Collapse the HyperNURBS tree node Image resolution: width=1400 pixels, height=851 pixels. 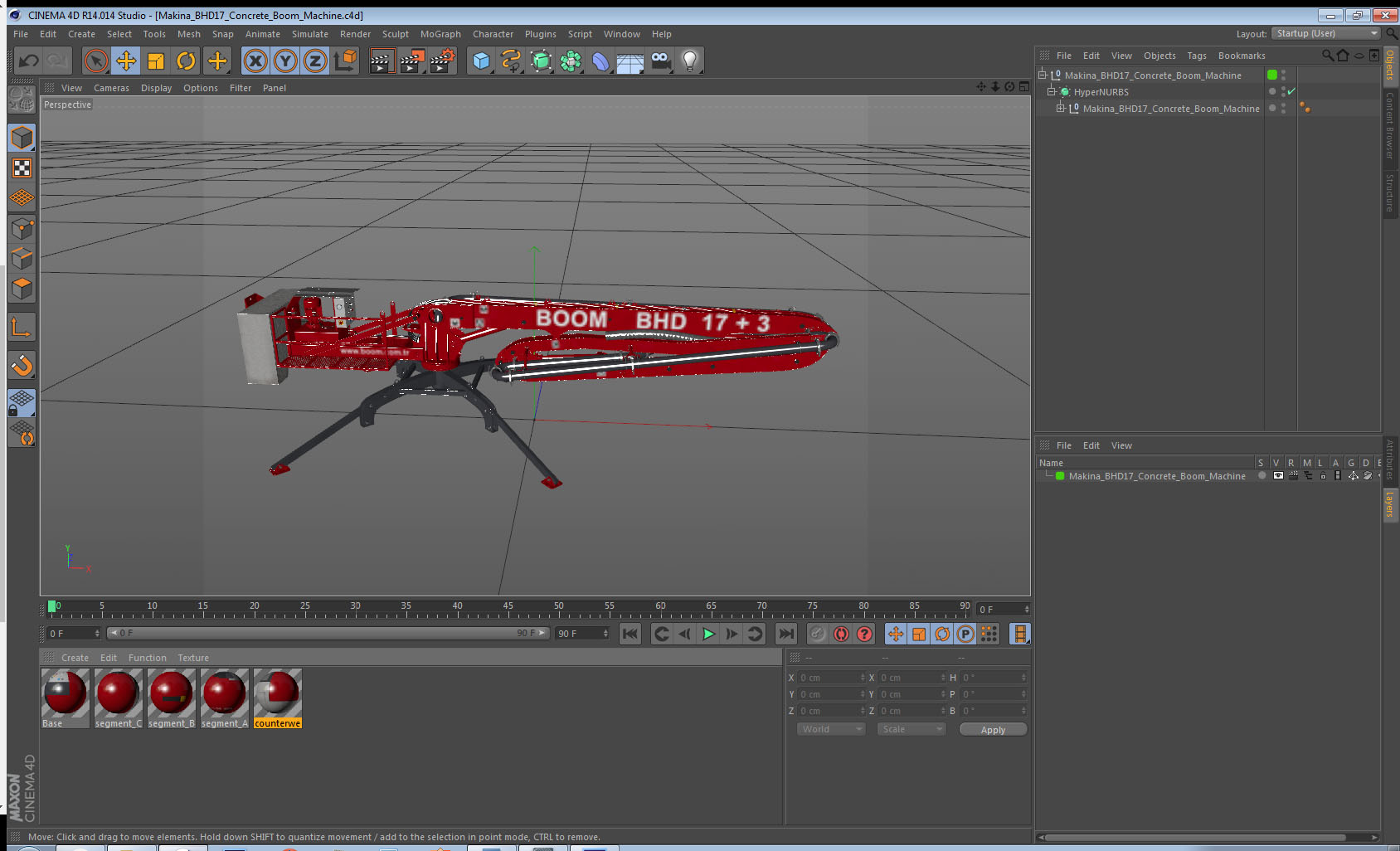point(1051,91)
